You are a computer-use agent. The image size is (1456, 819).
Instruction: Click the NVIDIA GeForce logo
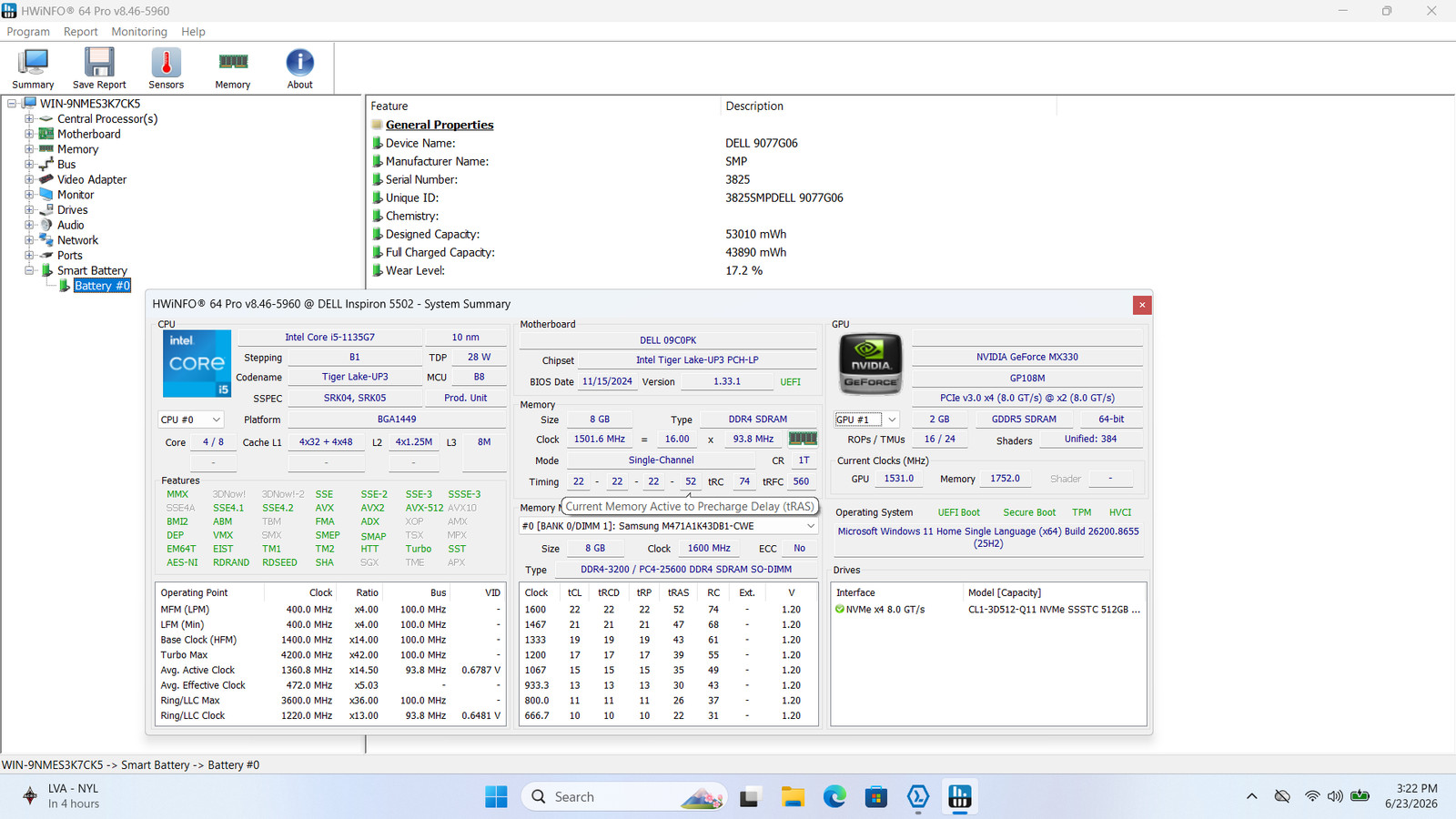[870, 363]
